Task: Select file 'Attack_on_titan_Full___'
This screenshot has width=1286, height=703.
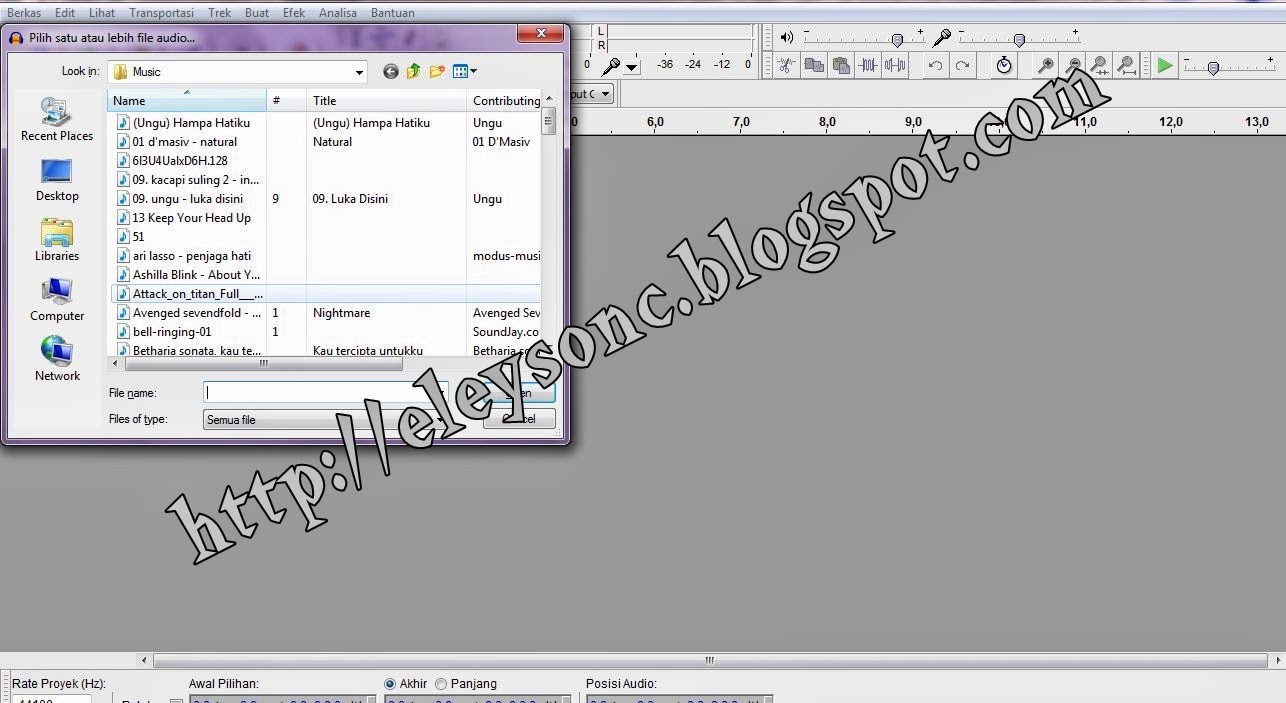Action: (198, 294)
